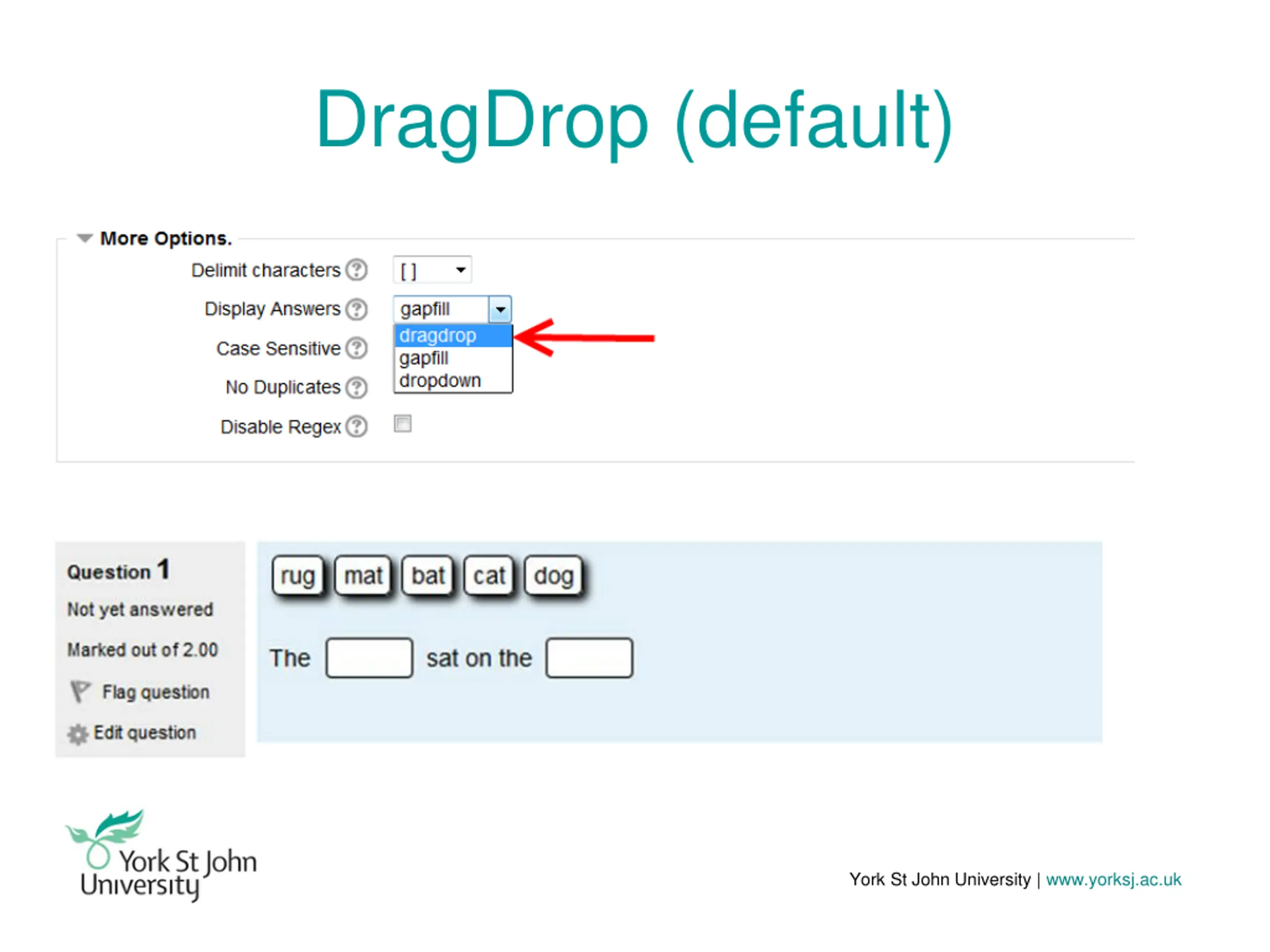The width and height of the screenshot is (1270, 952).
Task: Open help icon for Case Sensitive
Action: [357, 348]
